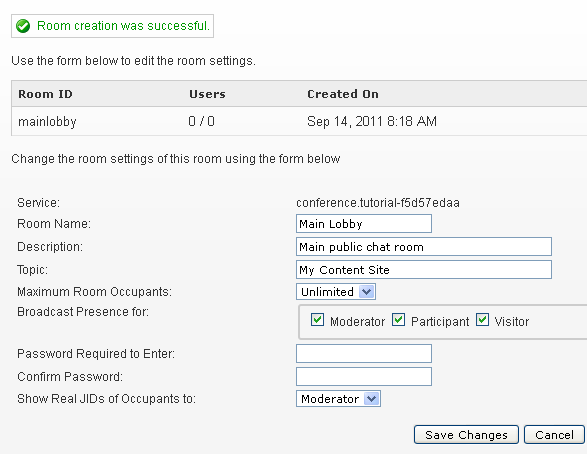Viewport: 587px width, 454px height.
Task: Disable the Visitor presence checkbox
Action: (x=482, y=320)
